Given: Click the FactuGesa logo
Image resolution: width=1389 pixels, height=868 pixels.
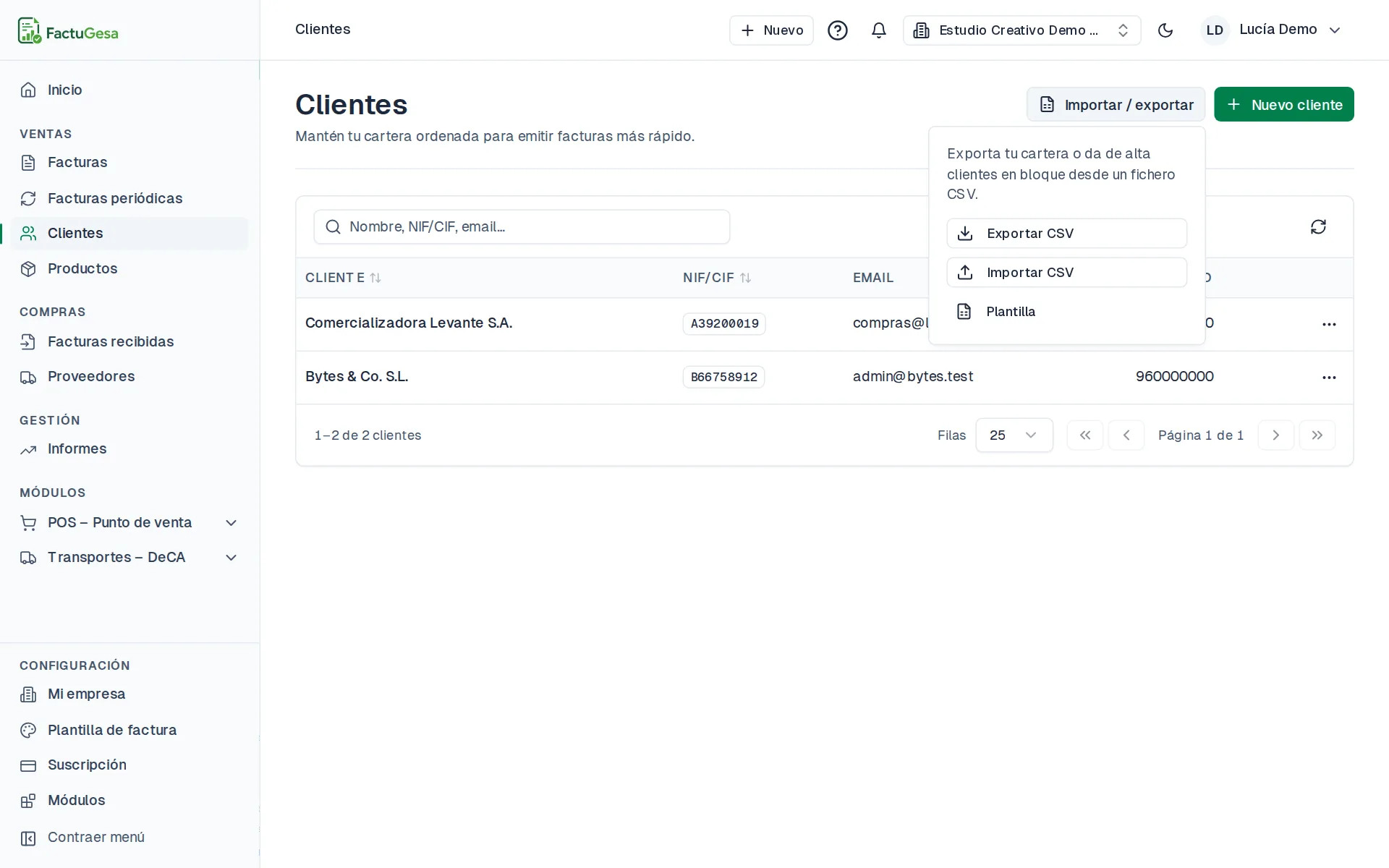Looking at the screenshot, I should pyautogui.click(x=68, y=30).
